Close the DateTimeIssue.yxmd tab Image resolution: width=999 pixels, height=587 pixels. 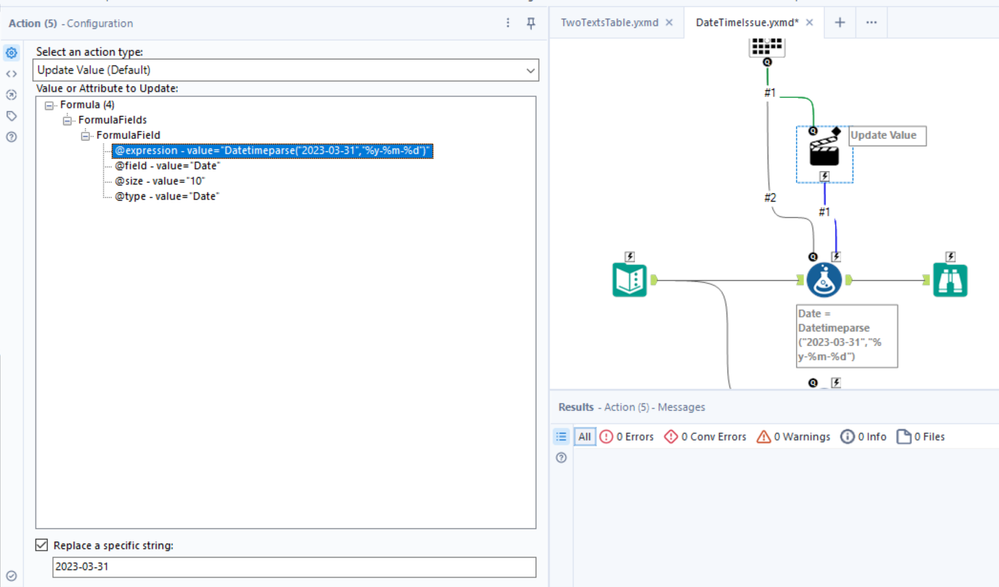[809, 22]
